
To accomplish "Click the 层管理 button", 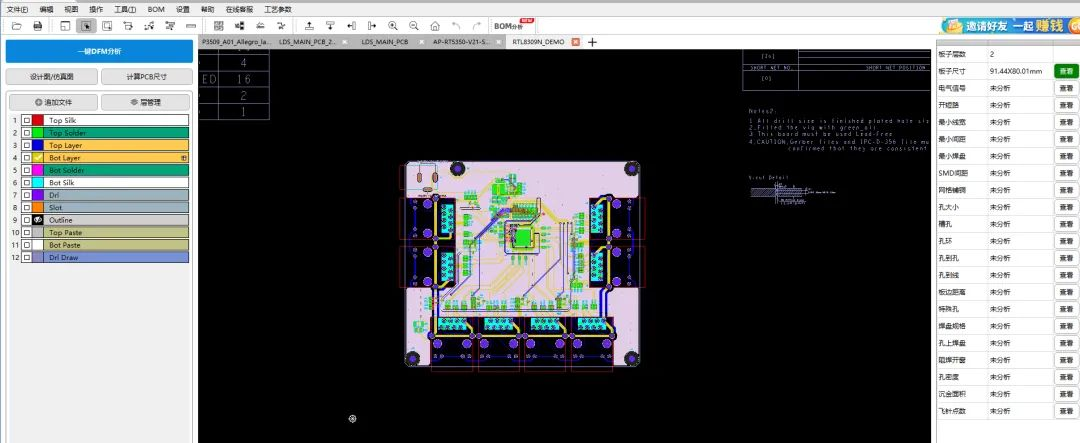I will pyautogui.click(x=145, y=102).
